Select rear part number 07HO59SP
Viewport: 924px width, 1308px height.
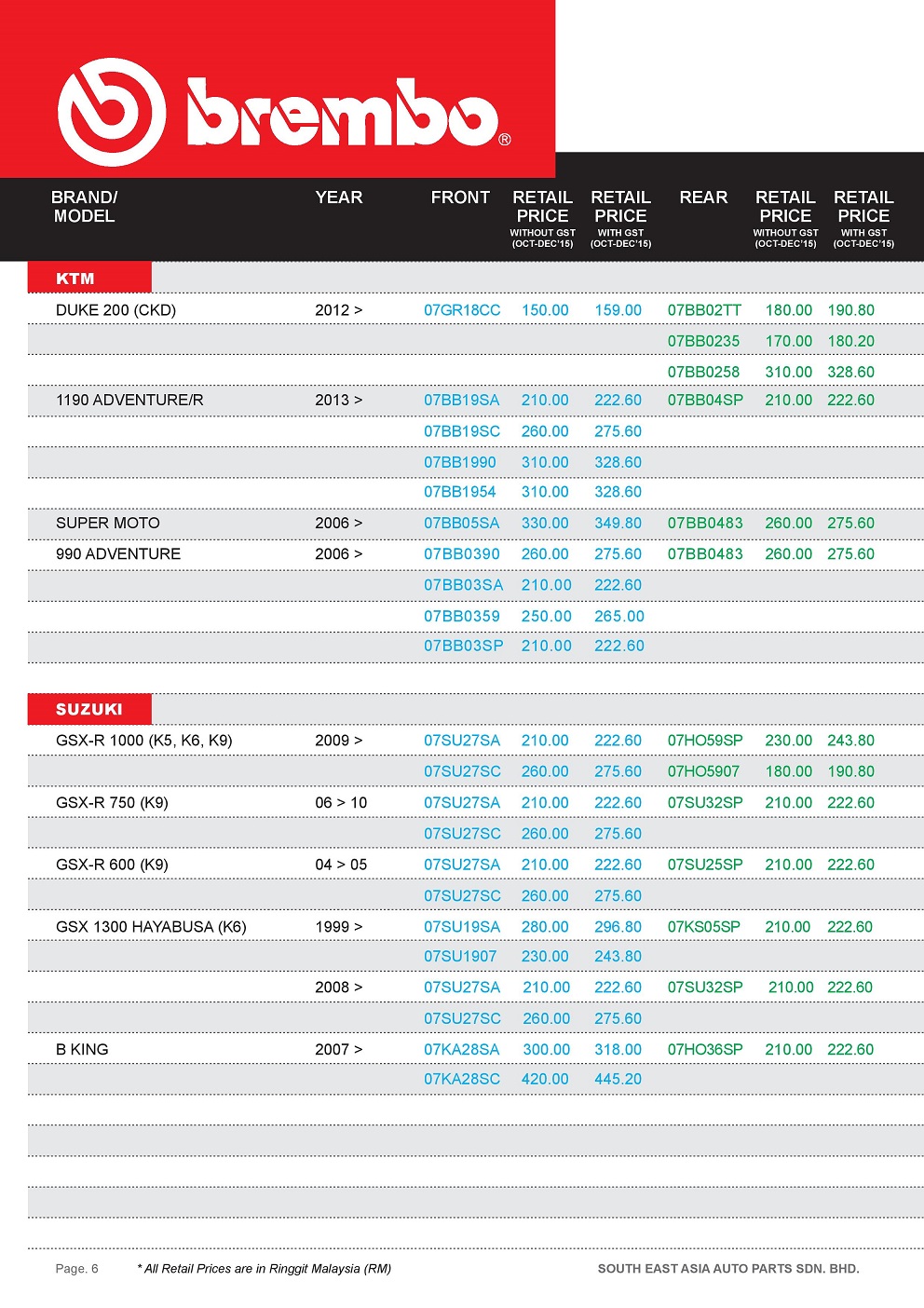[705, 741]
